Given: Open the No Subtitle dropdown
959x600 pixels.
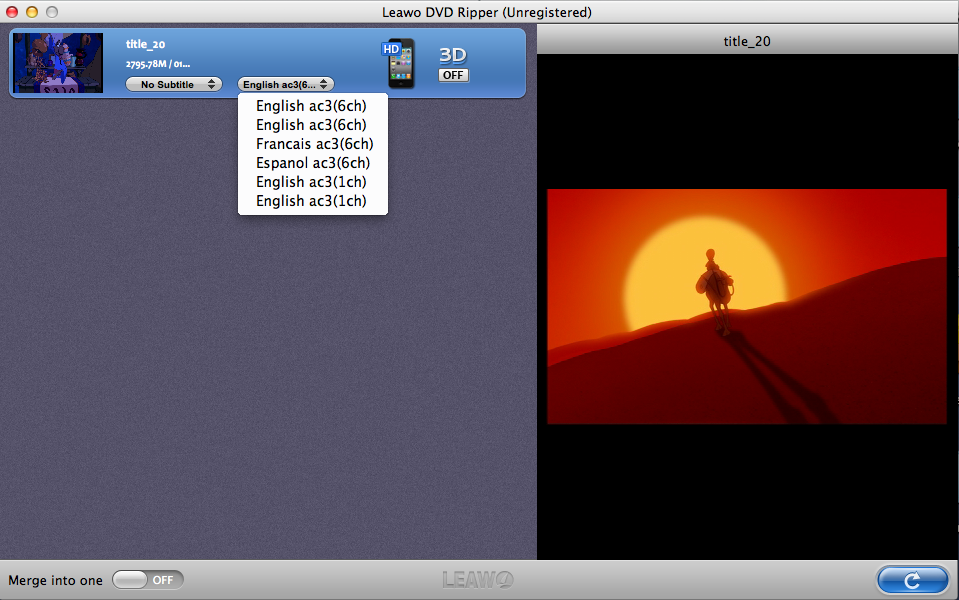Looking at the screenshot, I should coord(174,84).
